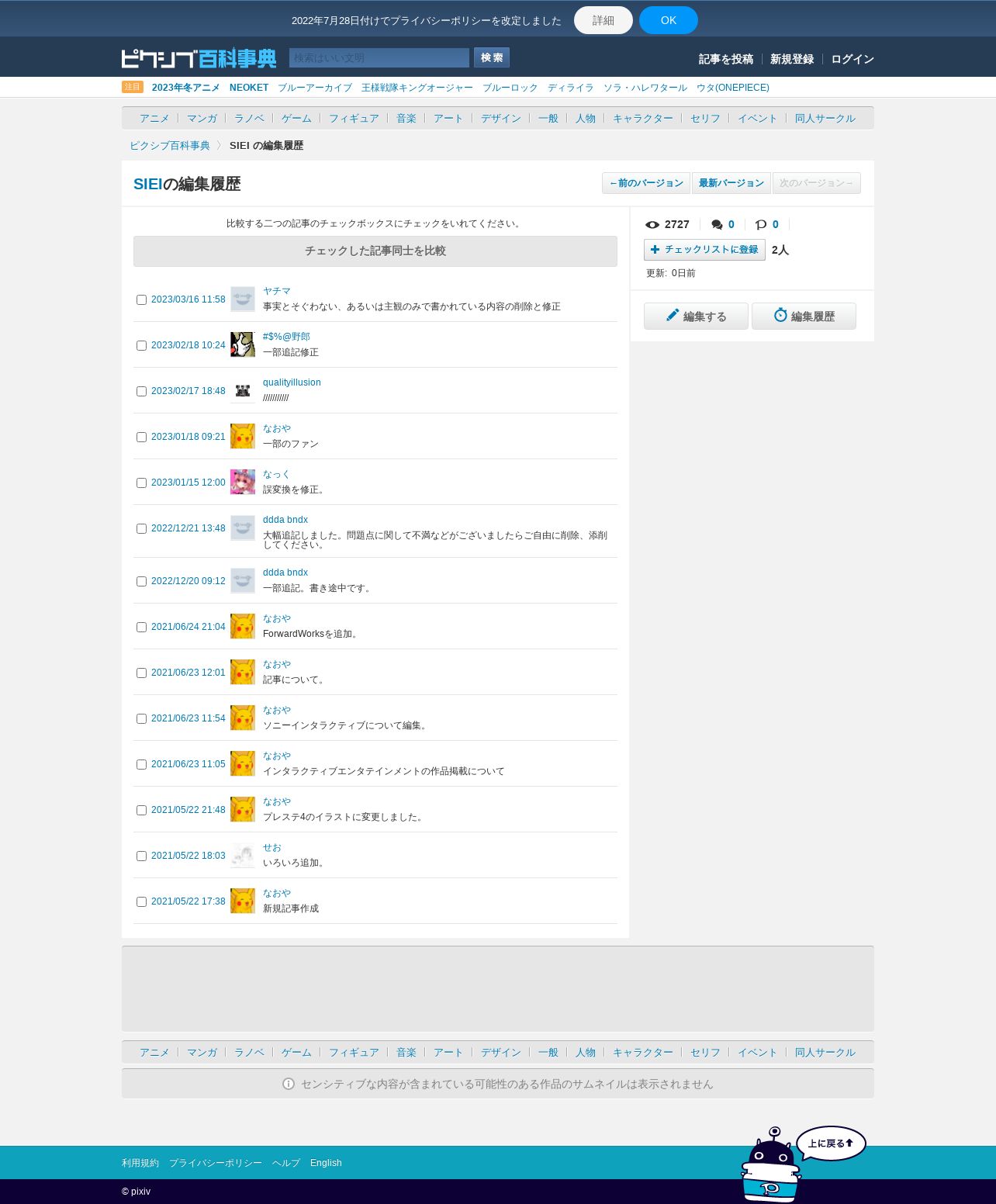Click the eye view-count icon
996x1204 pixels.
(652, 225)
